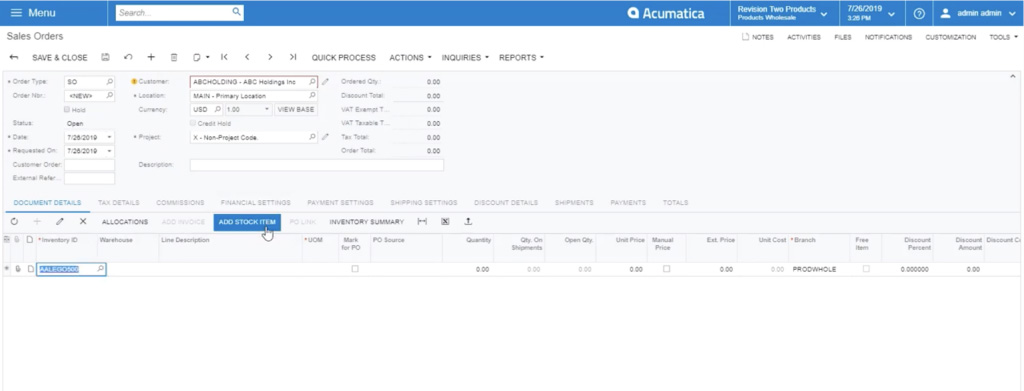Click SAVE & CLOSE
The width and height of the screenshot is (1024, 391).
point(59,57)
